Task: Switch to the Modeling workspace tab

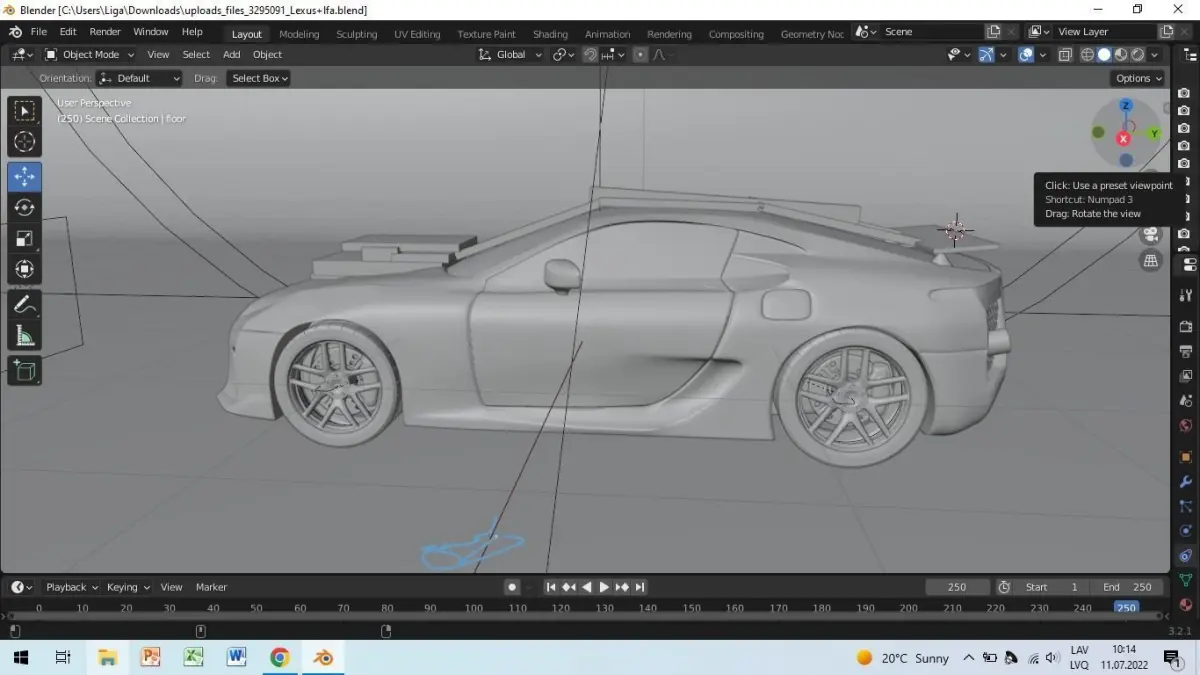Action: tap(299, 34)
